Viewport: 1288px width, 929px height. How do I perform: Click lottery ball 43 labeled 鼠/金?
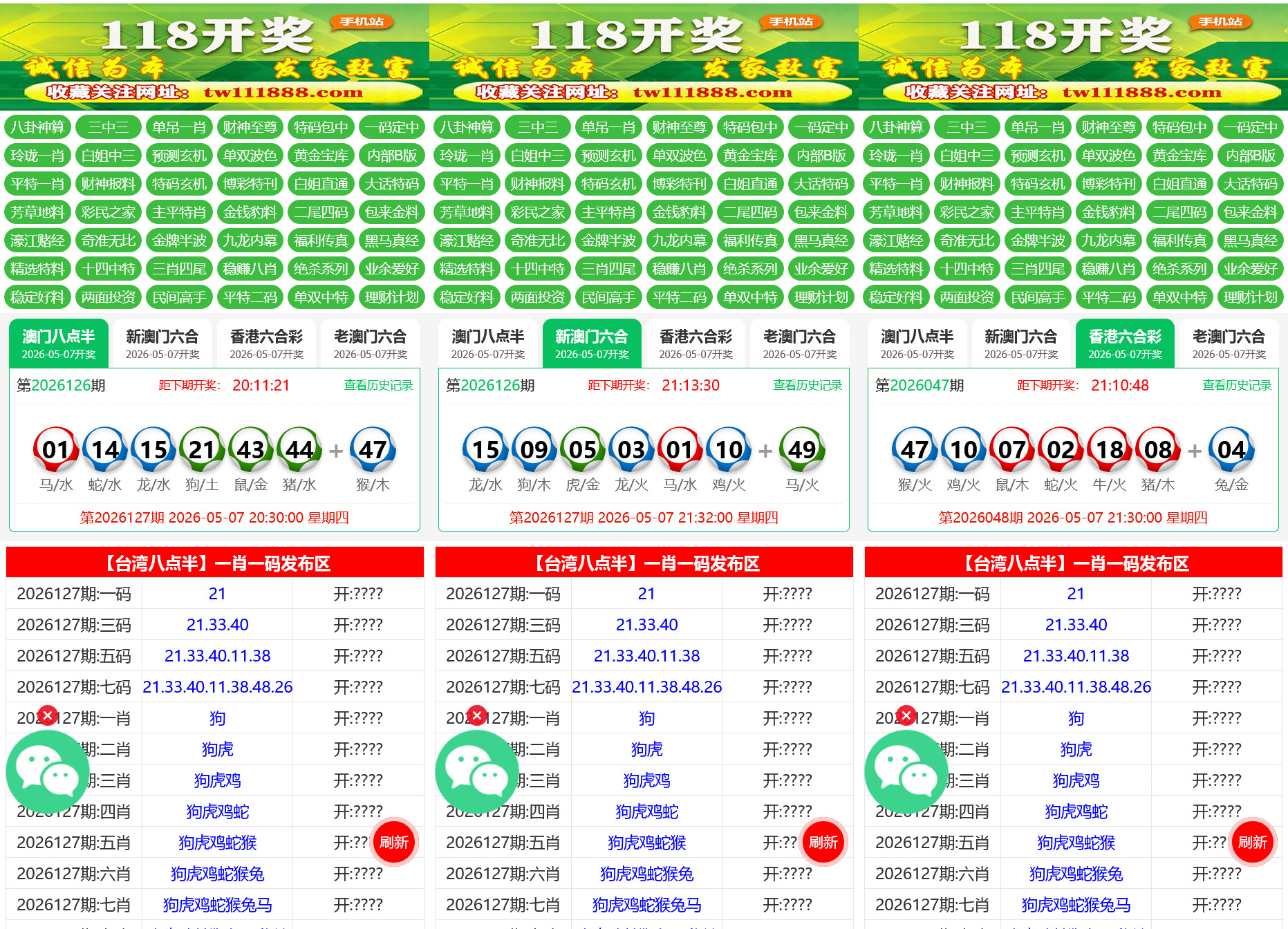251,449
